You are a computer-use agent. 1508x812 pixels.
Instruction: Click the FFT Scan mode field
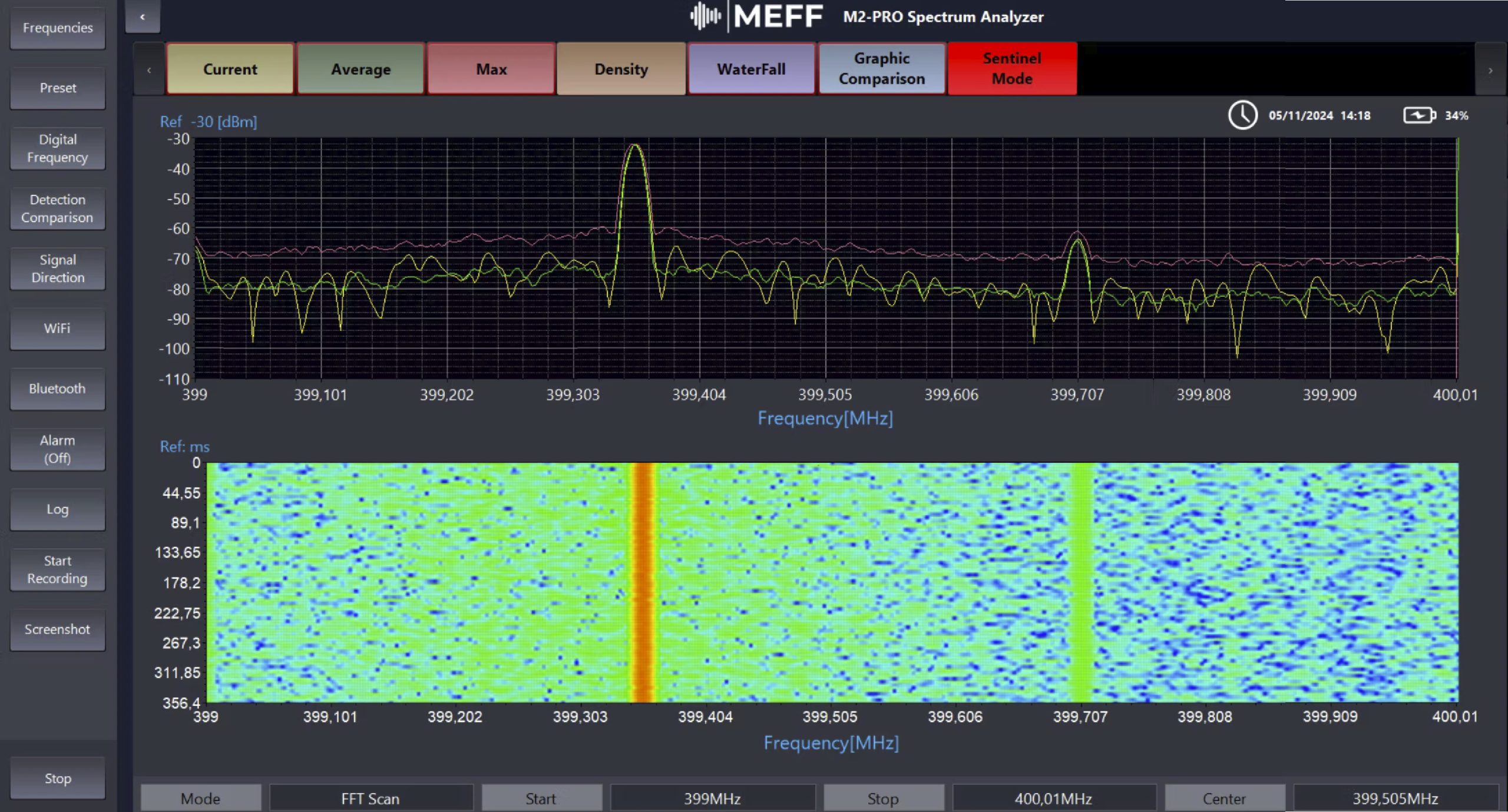point(371,798)
